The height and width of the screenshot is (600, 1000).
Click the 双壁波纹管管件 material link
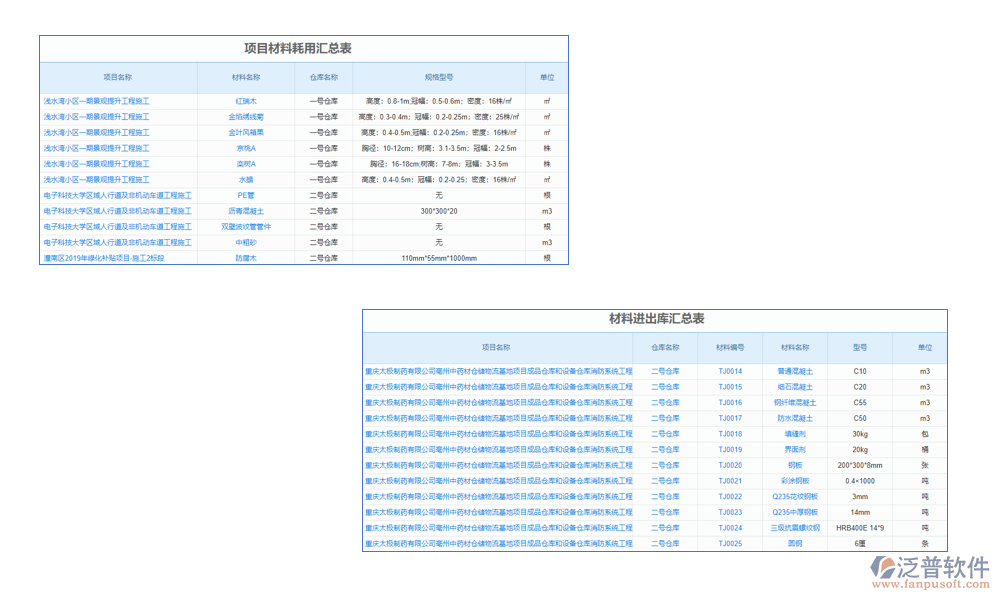[x=246, y=227]
